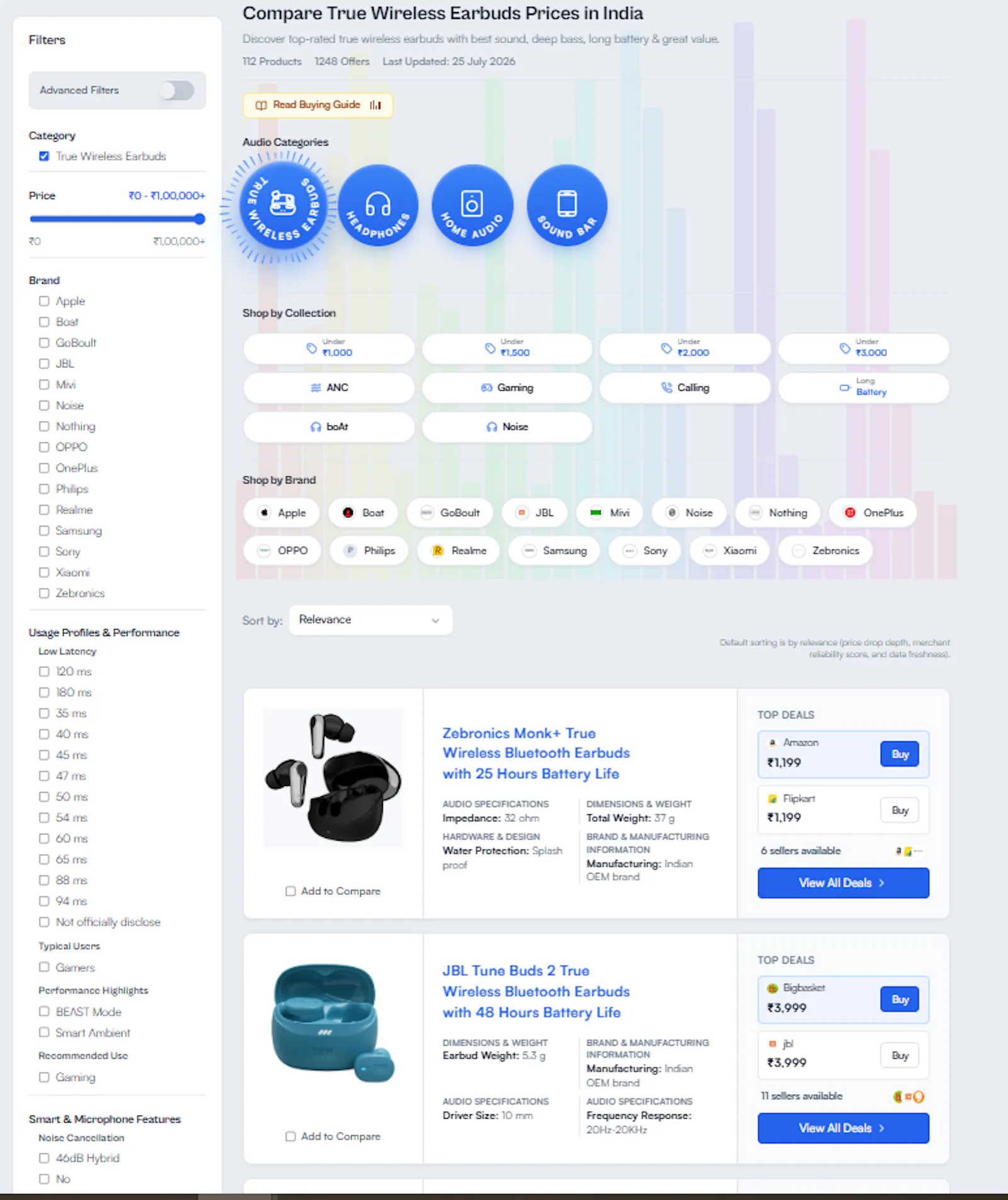Open the Gaming collection
Screen dimensions: 1008x1200
pyautogui.click(x=507, y=388)
